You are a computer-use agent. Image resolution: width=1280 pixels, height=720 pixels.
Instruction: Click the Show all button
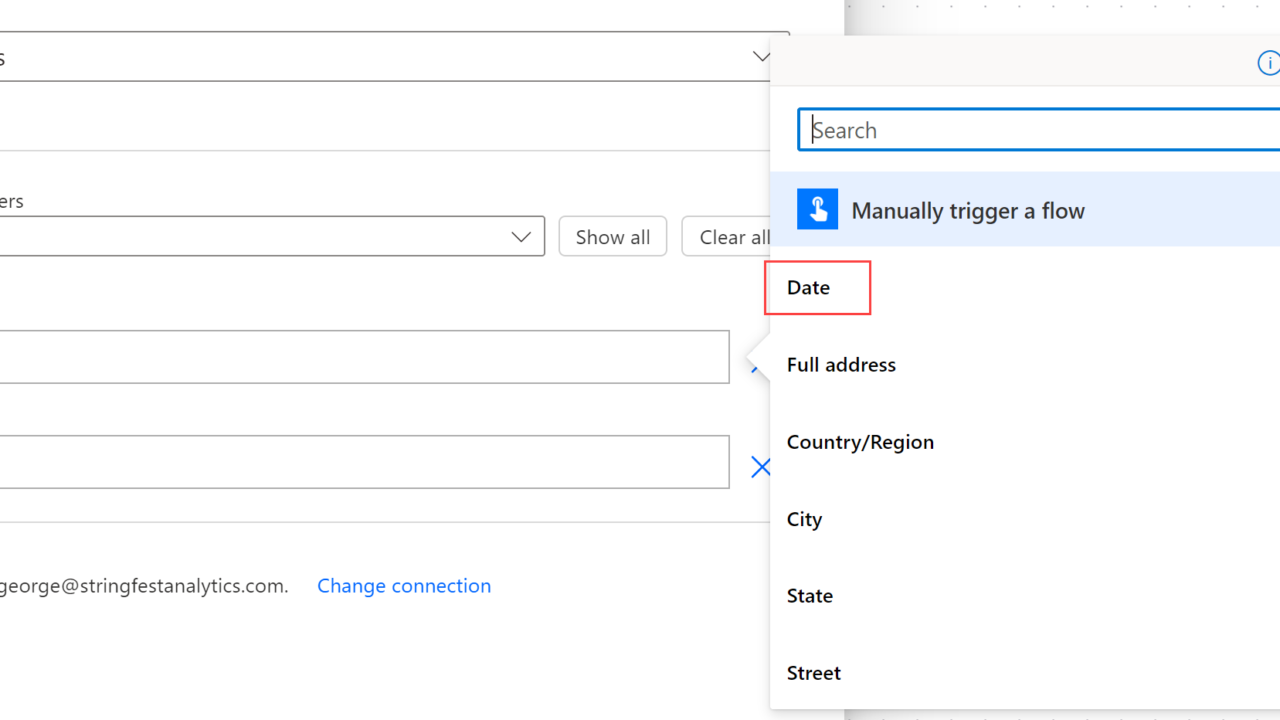point(612,237)
